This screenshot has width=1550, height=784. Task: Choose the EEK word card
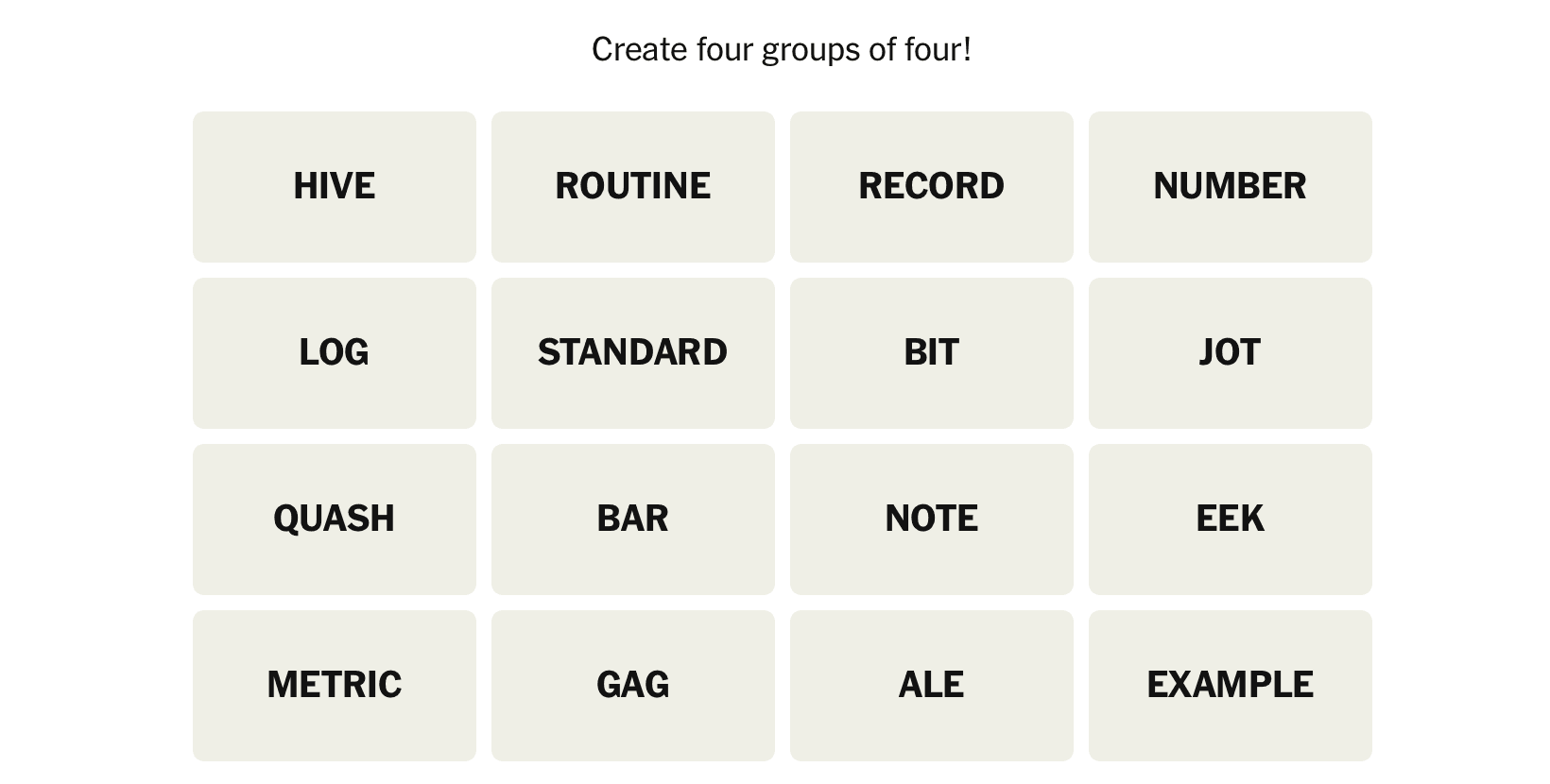(1230, 519)
